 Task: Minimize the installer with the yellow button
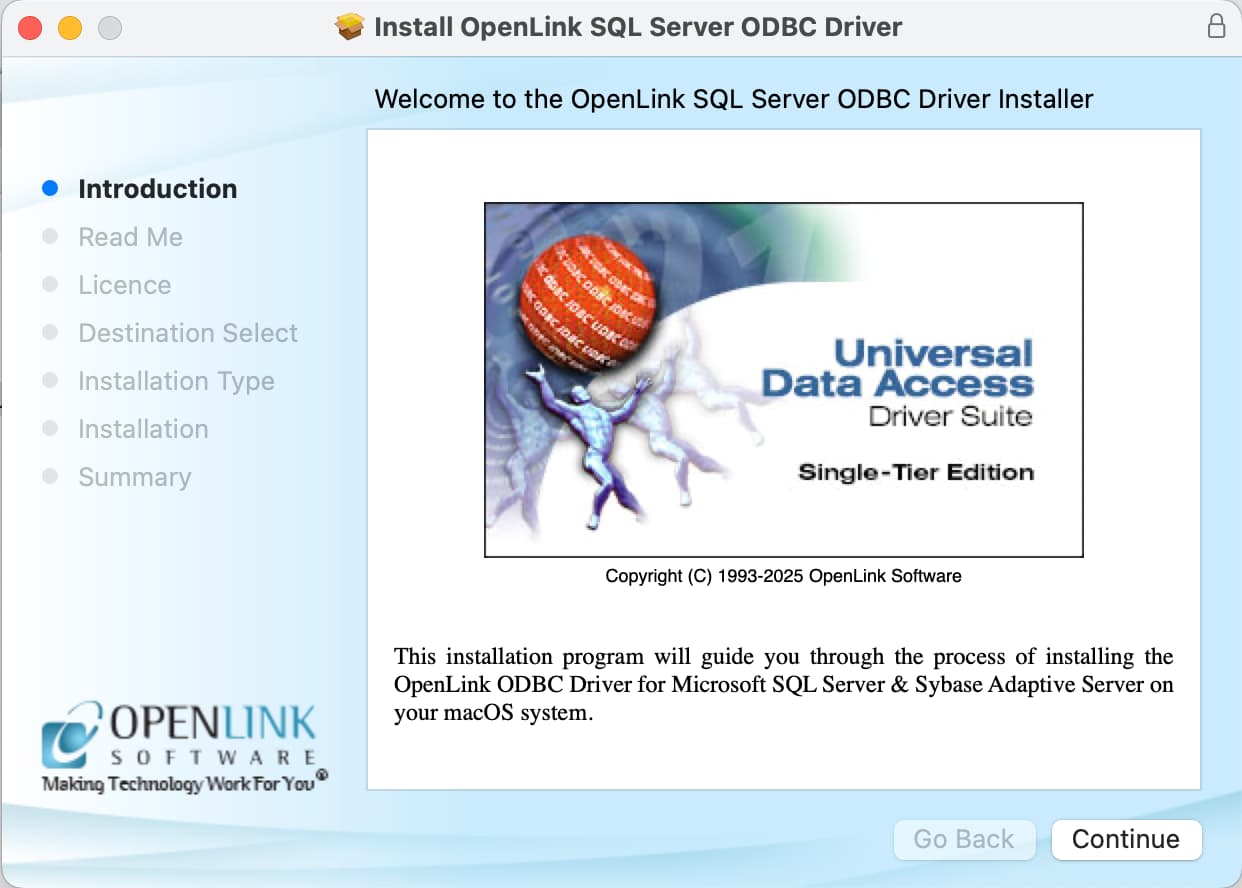click(x=70, y=28)
